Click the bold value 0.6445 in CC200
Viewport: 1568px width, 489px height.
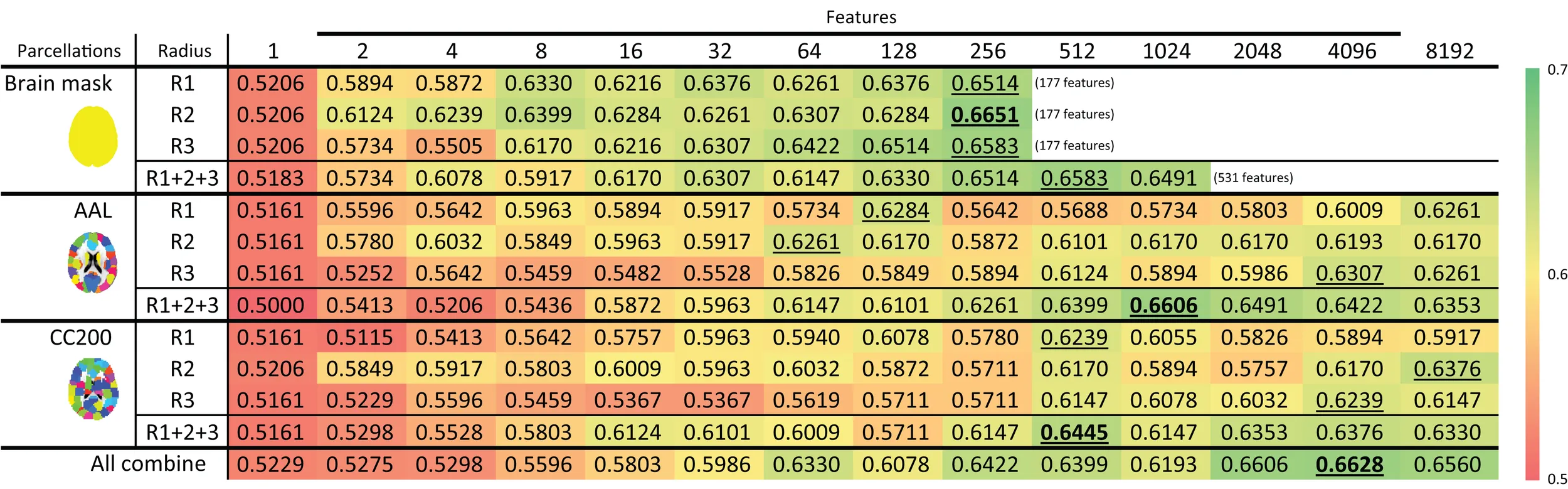1074,433
